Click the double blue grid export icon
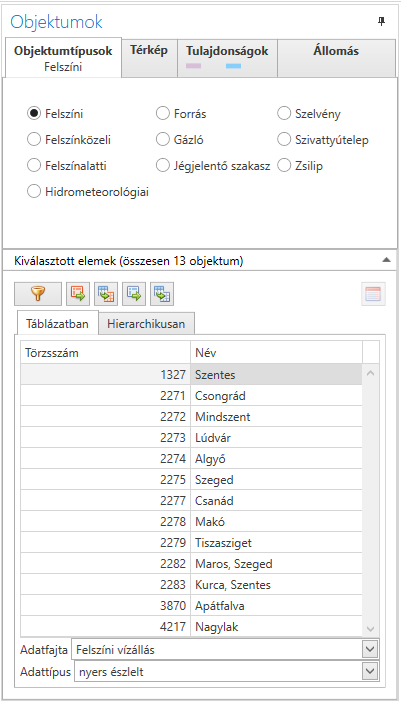Image resolution: width=401 pixels, height=702 pixels. [162, 294]
